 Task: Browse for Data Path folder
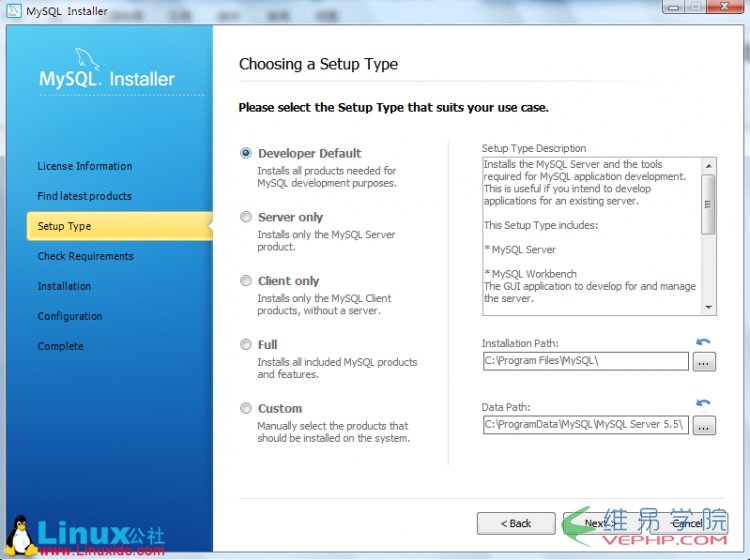[x=704, y=425]
